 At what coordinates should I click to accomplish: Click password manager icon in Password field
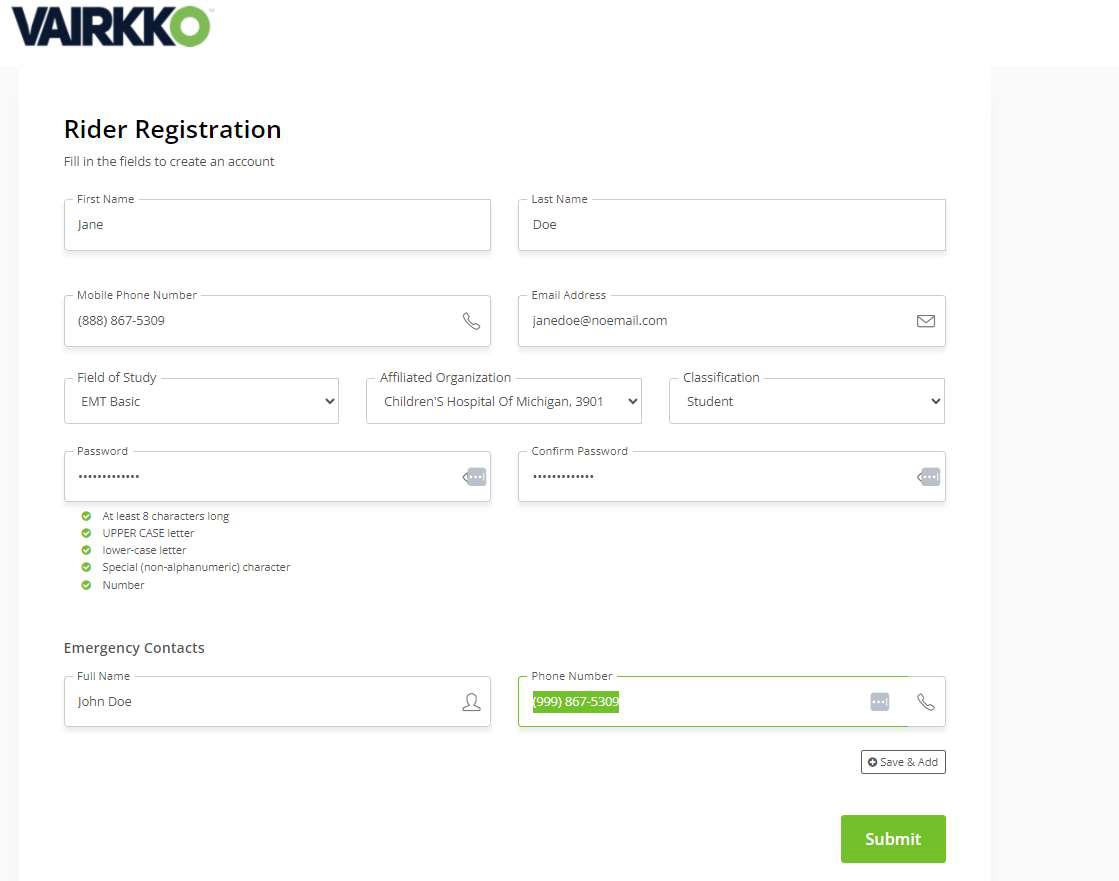(x=476, y=477)
